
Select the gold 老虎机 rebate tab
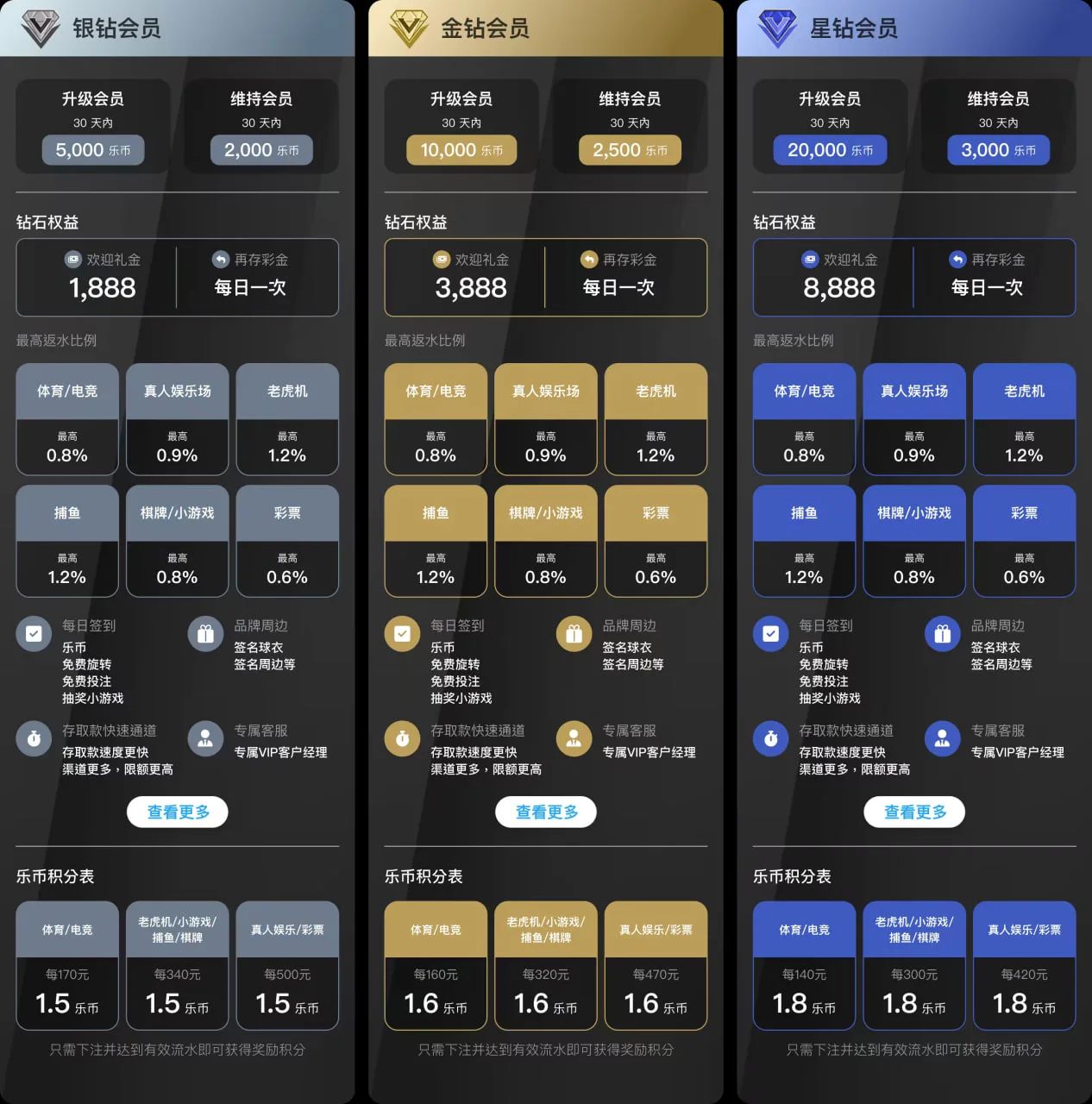(656, 392)
